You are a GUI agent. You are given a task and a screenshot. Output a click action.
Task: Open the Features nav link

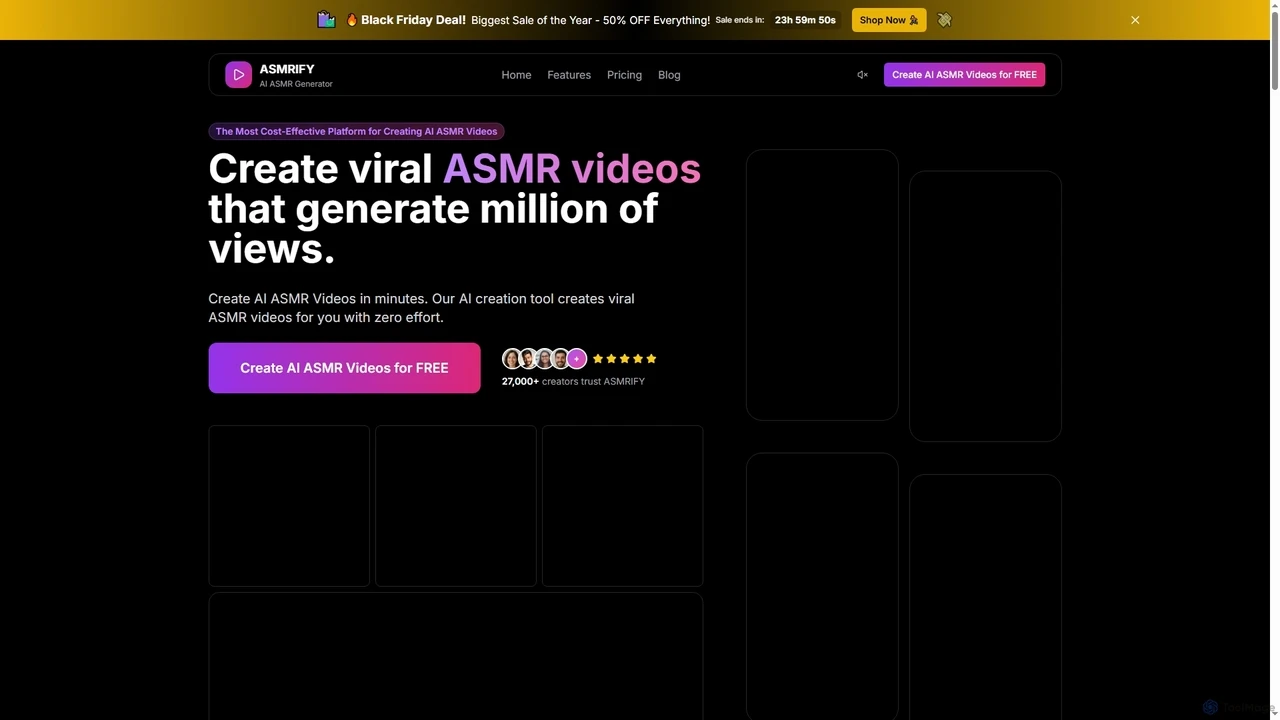pos(569,75)
